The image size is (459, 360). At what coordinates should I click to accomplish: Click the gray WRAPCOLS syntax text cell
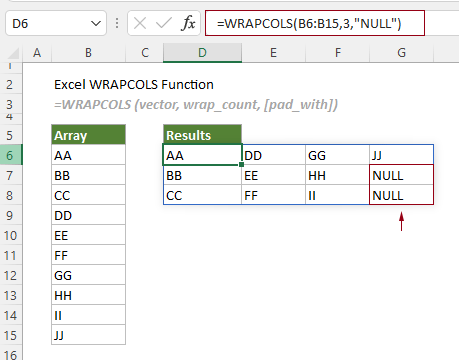[196, 104]
